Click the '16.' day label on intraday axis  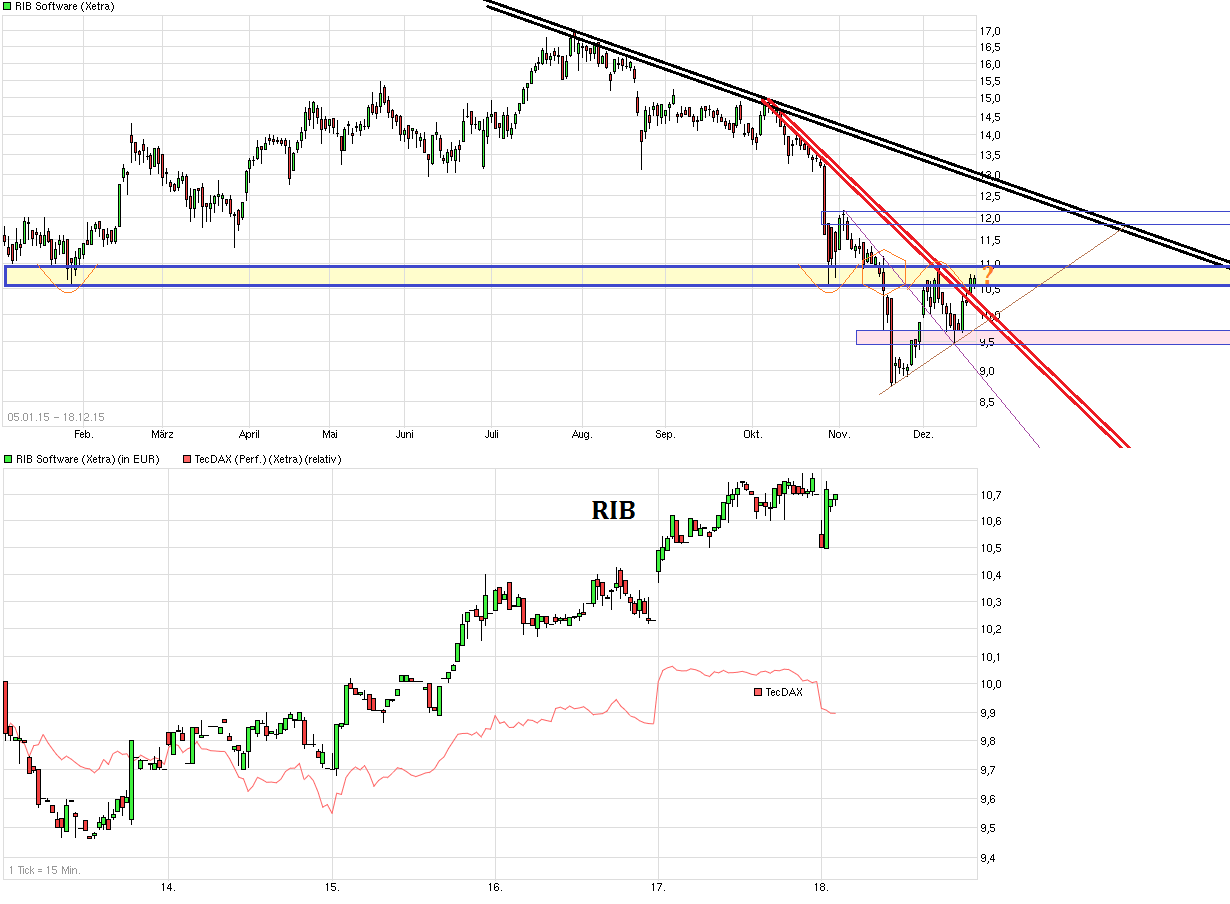pyautogui.click(x=495, y=887)
